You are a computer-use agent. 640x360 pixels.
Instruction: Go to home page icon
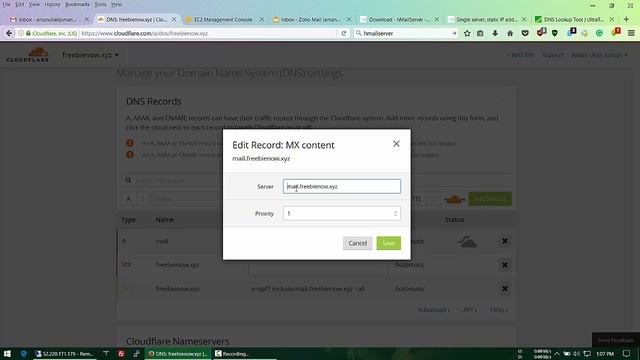pyautogui.click(x=510, y=33)
